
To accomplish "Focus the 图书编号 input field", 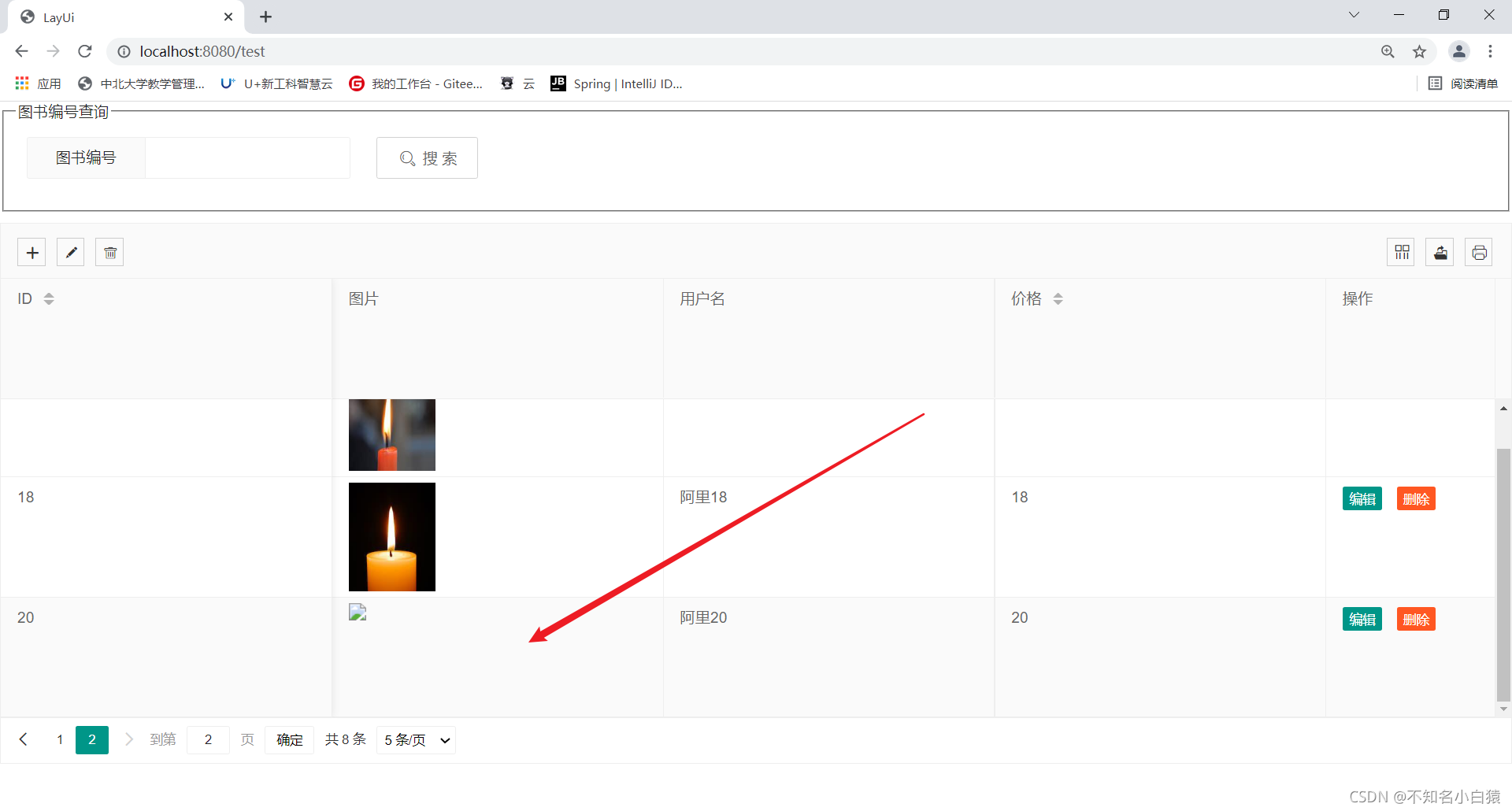I will [x=247, y=157].
